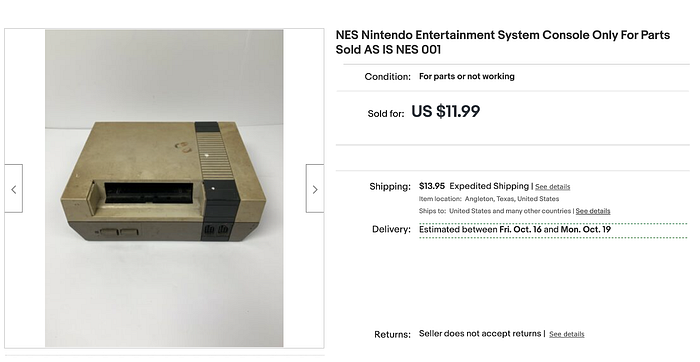Click Seller does not accept returns text

480,333
